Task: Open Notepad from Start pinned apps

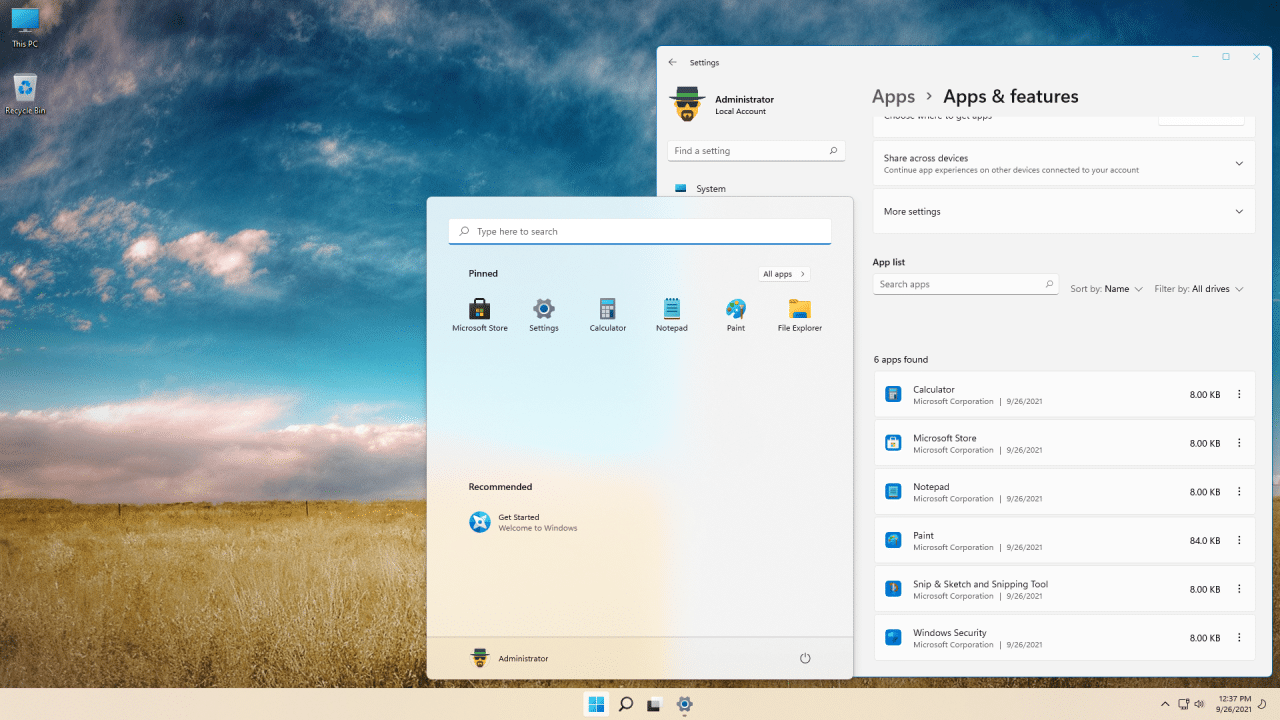Action: coord(672,315)
